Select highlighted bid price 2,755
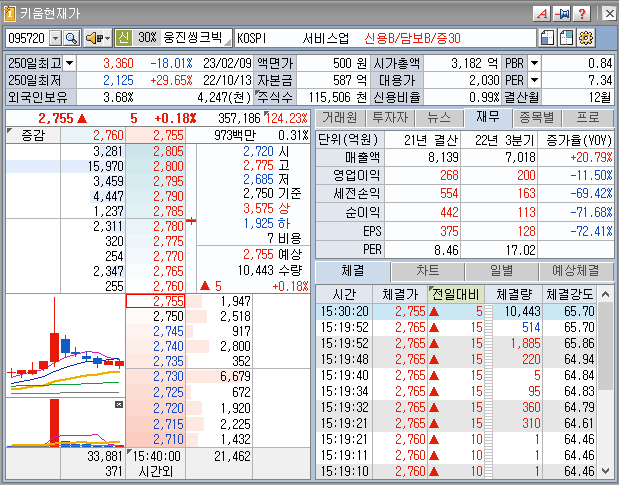 (156, 301)
